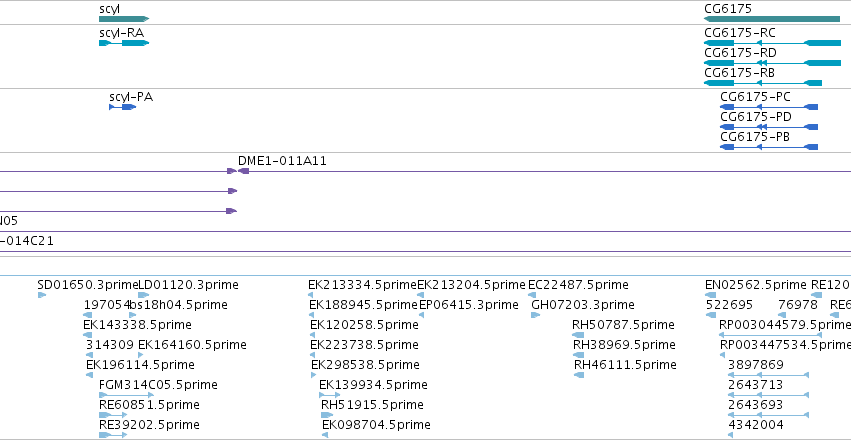Open the EK213334.5prime EST label
The height and width of the screenshot is (440, 851).
pos(363,285)
